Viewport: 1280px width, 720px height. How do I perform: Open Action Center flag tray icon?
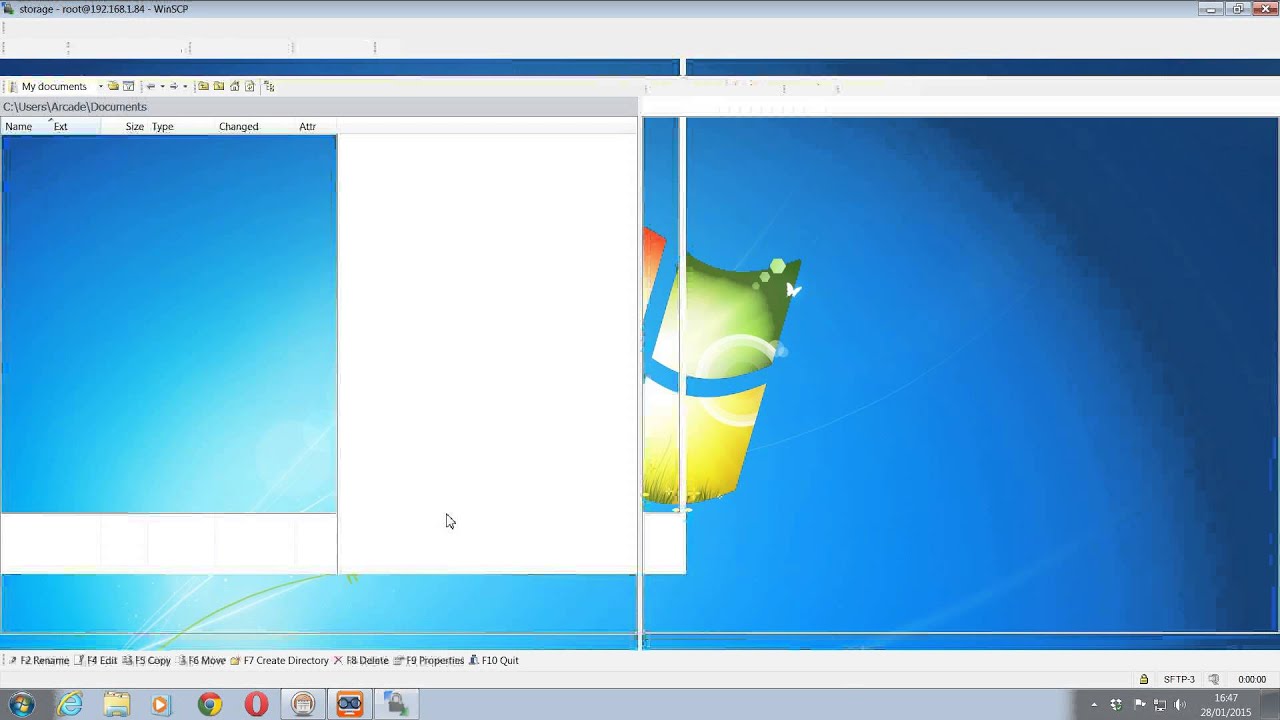click(x=1141, y=705)
